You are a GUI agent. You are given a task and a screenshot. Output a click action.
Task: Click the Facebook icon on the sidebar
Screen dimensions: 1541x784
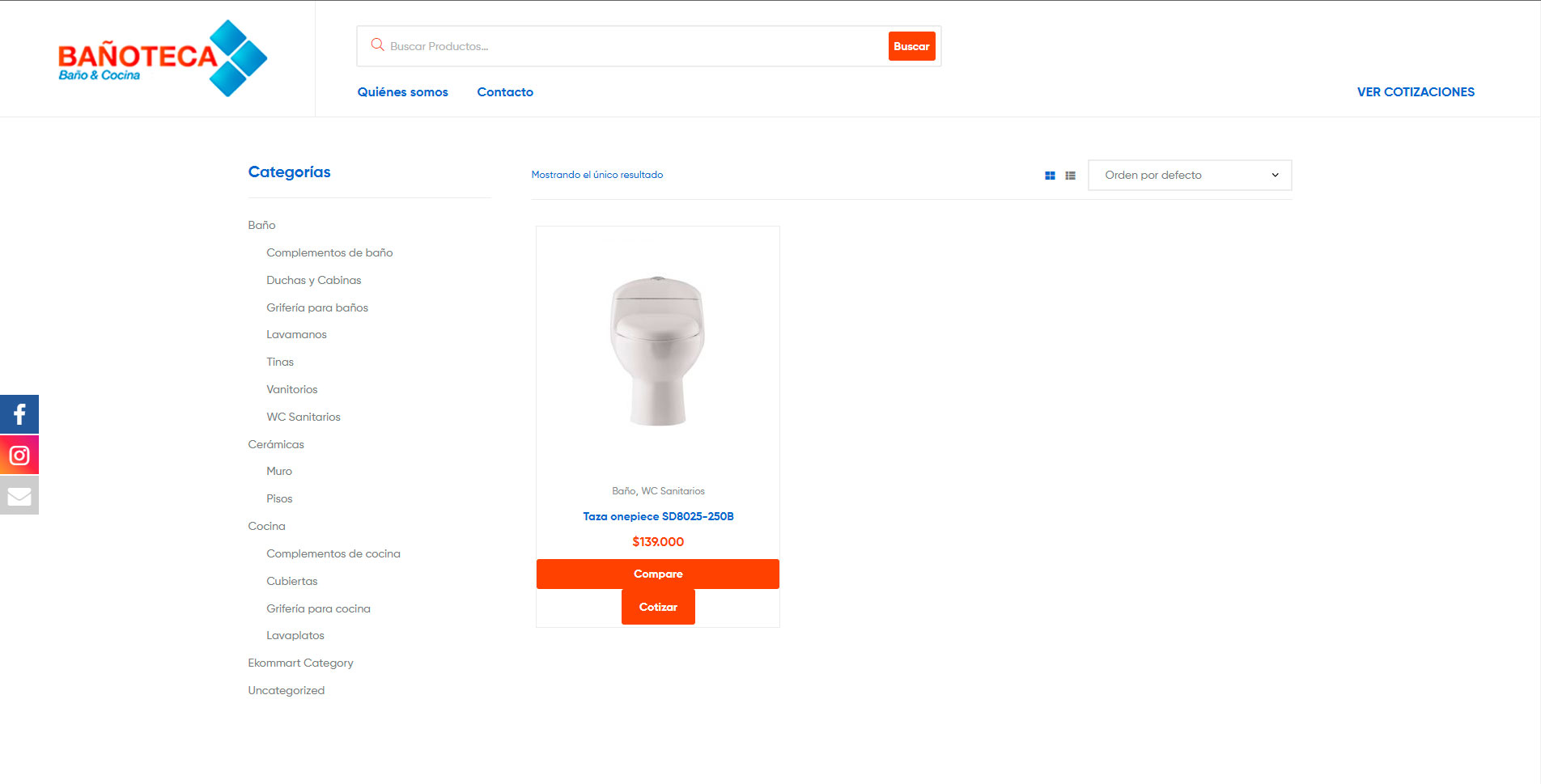point(19,414)
